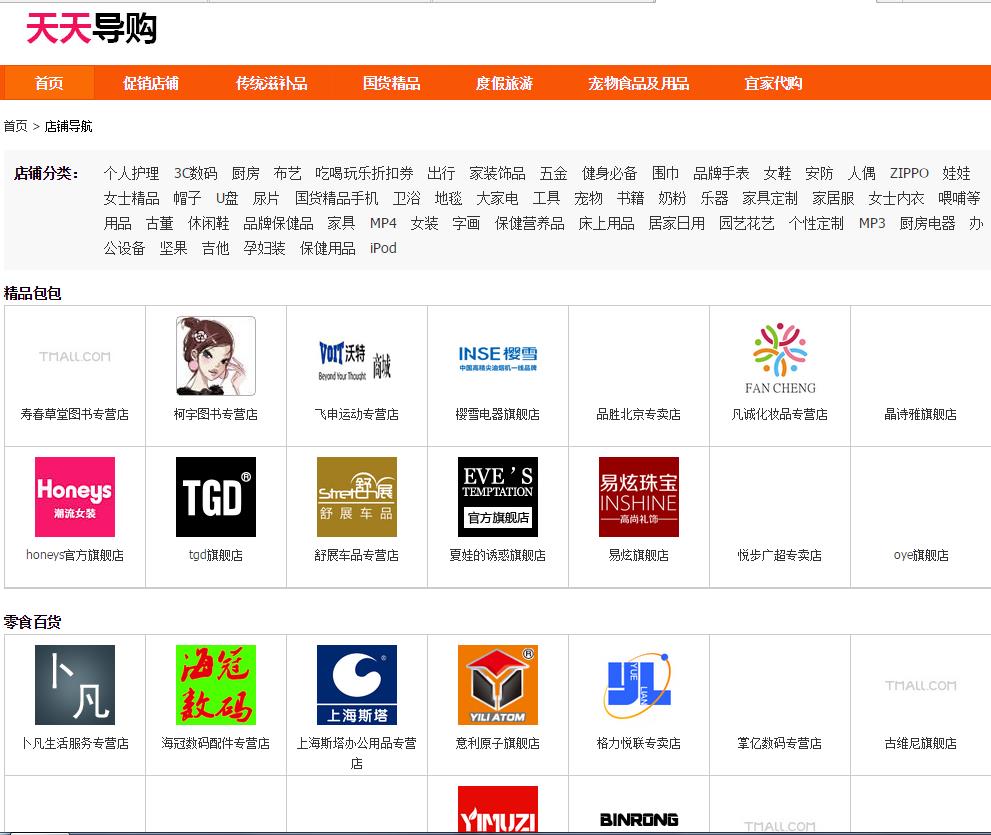Click the 保健营养品 category link
This screenshot has width=991, height=835.
529,223
